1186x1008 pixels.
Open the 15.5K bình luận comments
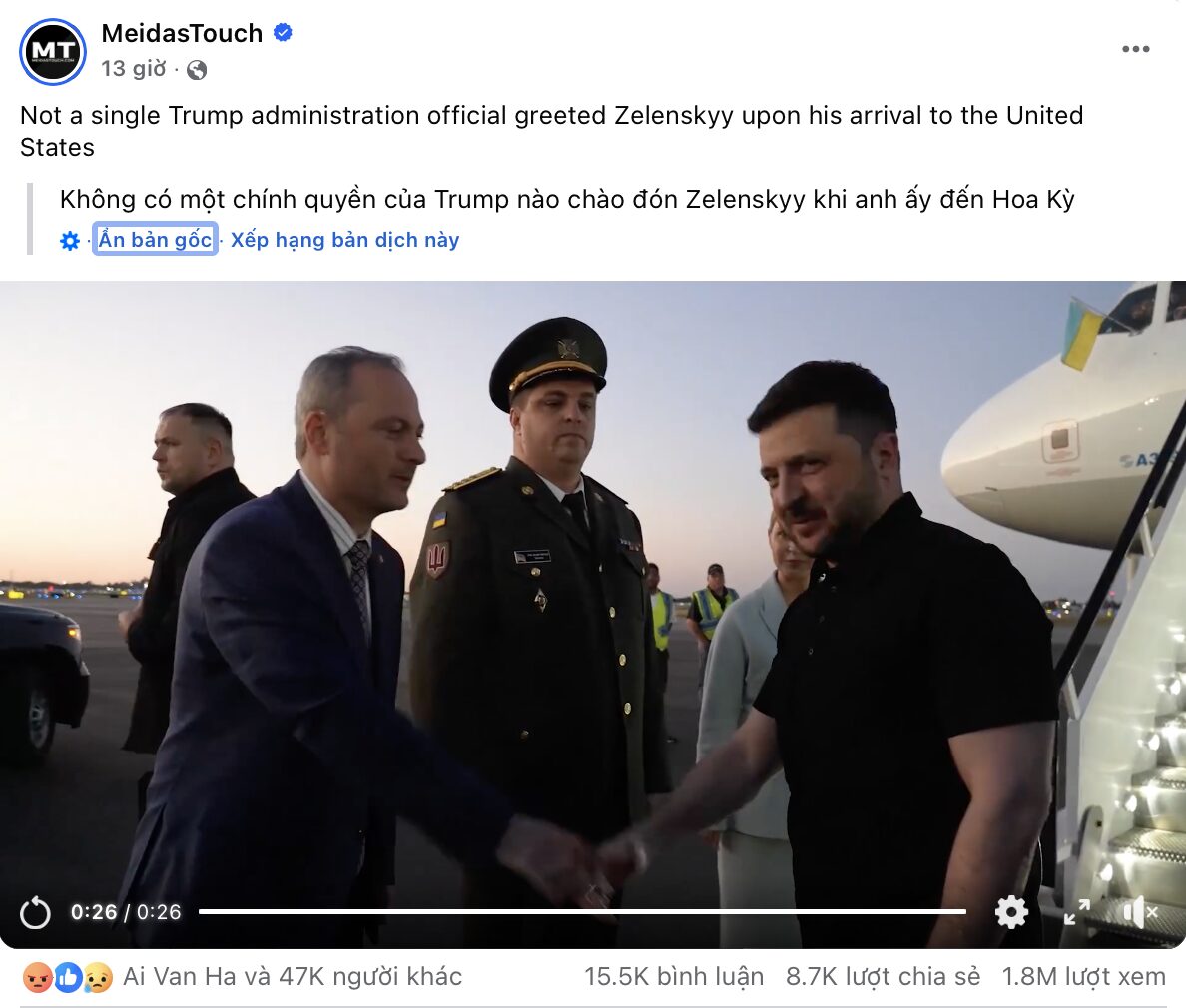click(673, 976)
